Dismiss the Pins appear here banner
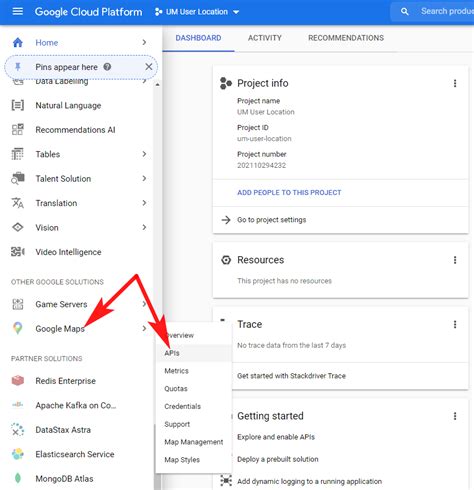 pos(149,67)
